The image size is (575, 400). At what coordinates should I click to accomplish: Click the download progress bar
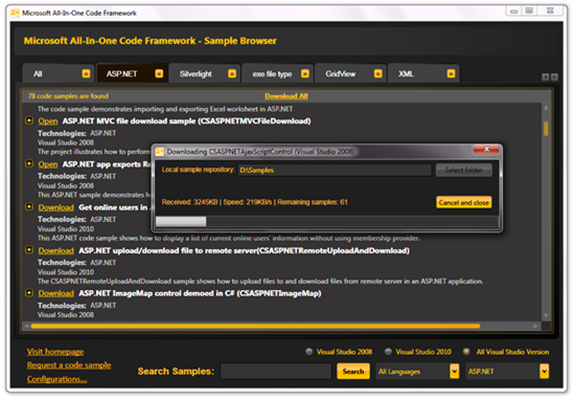point(327,221)
